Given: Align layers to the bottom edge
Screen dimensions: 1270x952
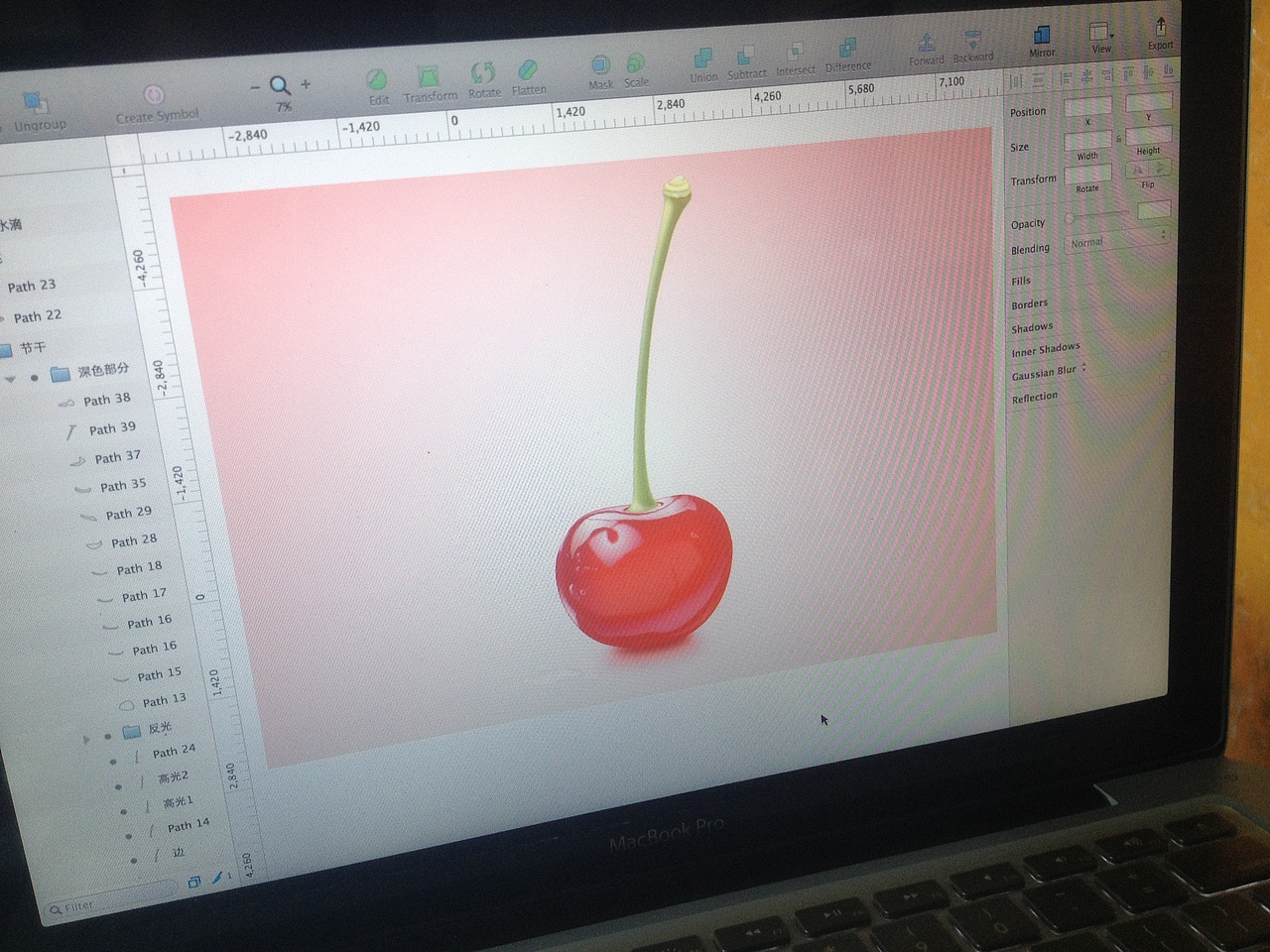Looking at the screenshot, I should click(1169, 69).
